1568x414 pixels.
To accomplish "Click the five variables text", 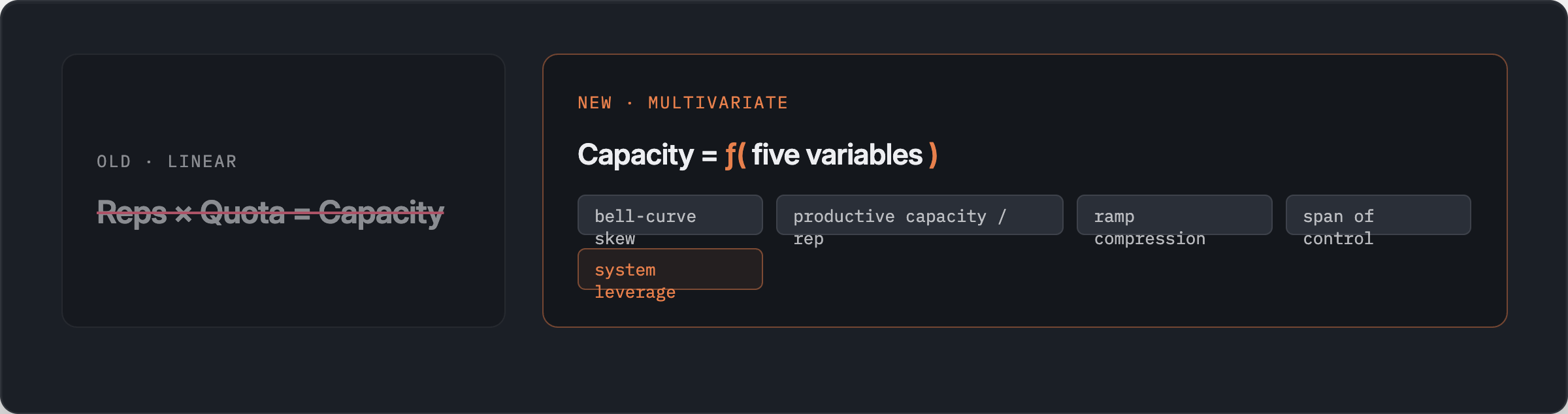I will [837, 155].
